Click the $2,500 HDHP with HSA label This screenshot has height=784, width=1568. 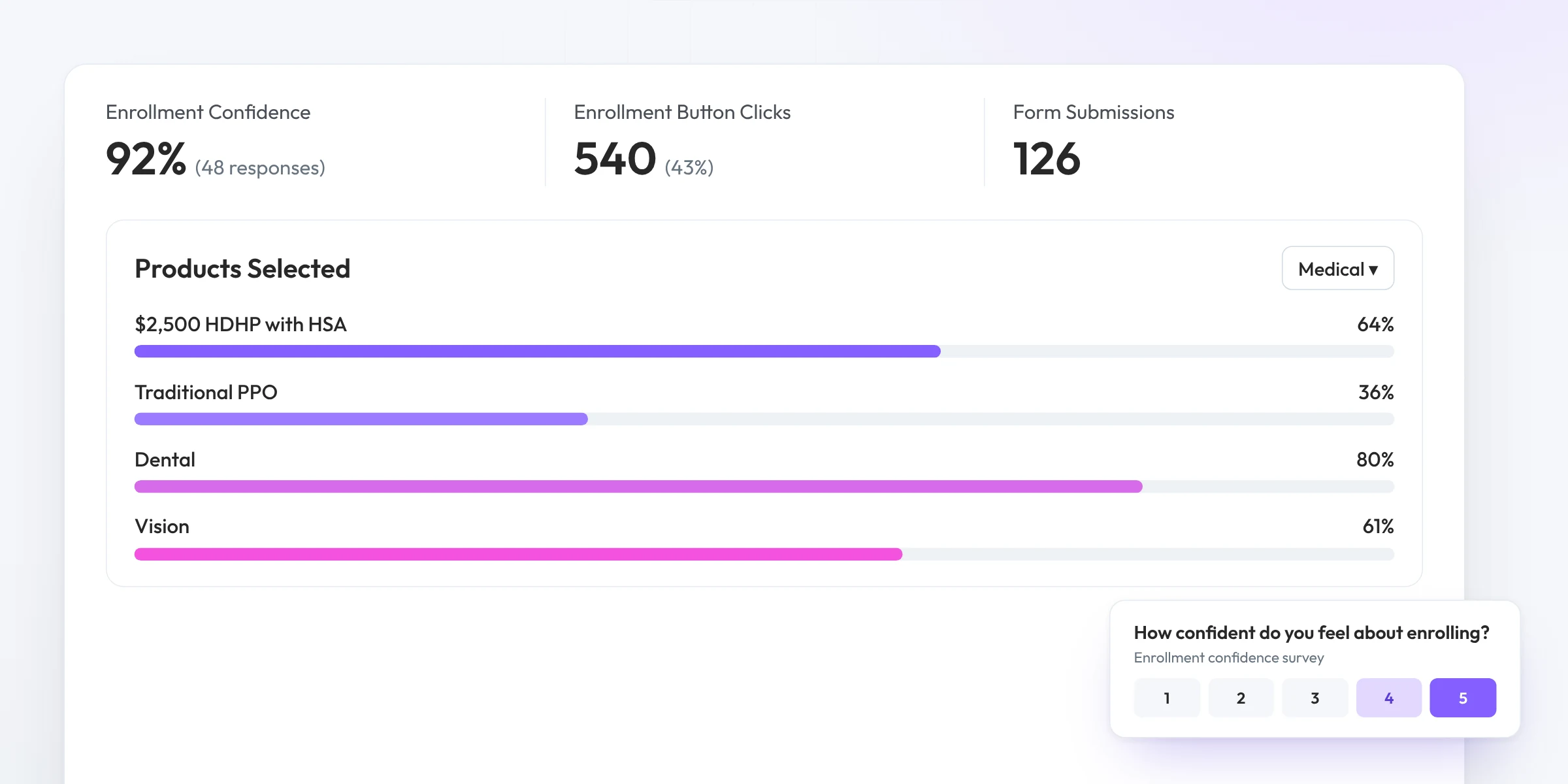[x=240, y=324]
